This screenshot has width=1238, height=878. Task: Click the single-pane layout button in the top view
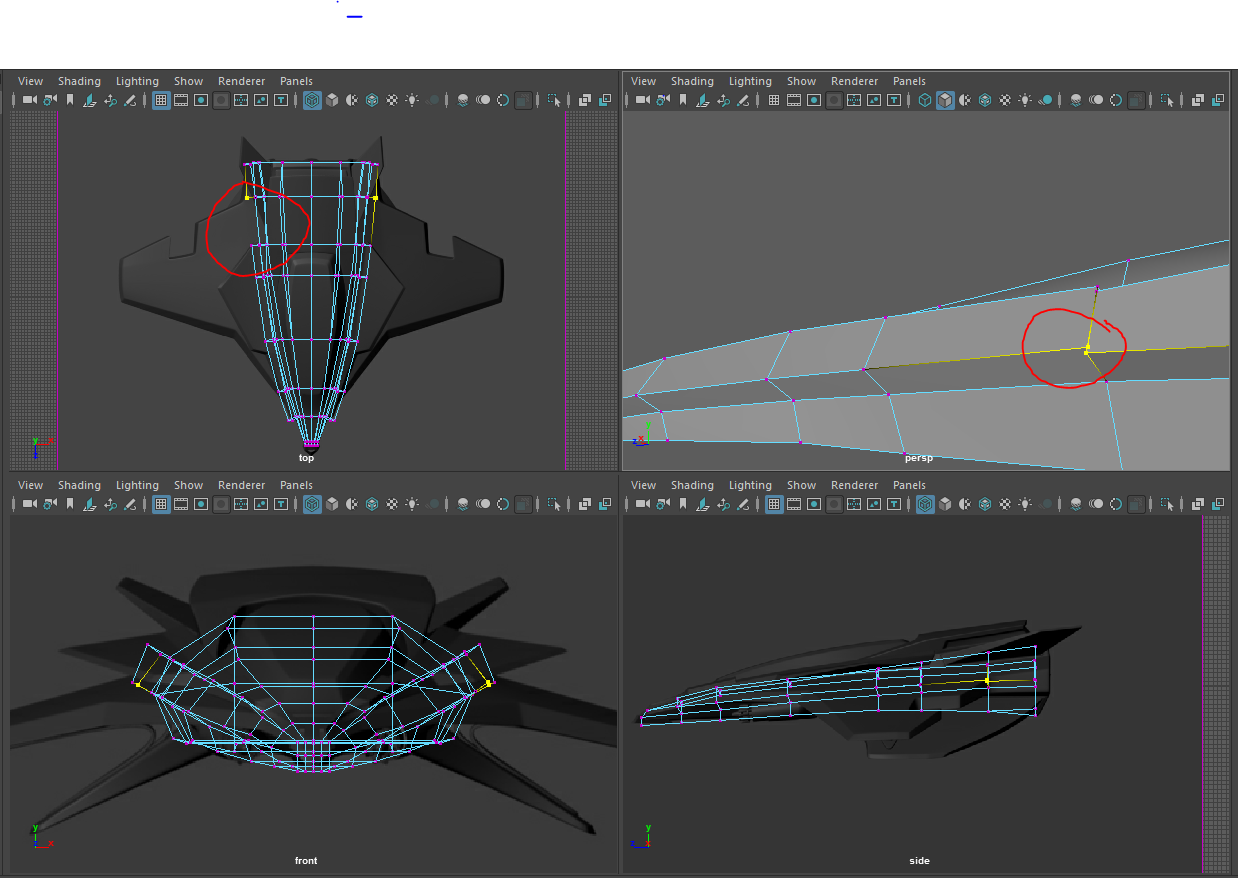pyautogui.click(x=585, y=100)
